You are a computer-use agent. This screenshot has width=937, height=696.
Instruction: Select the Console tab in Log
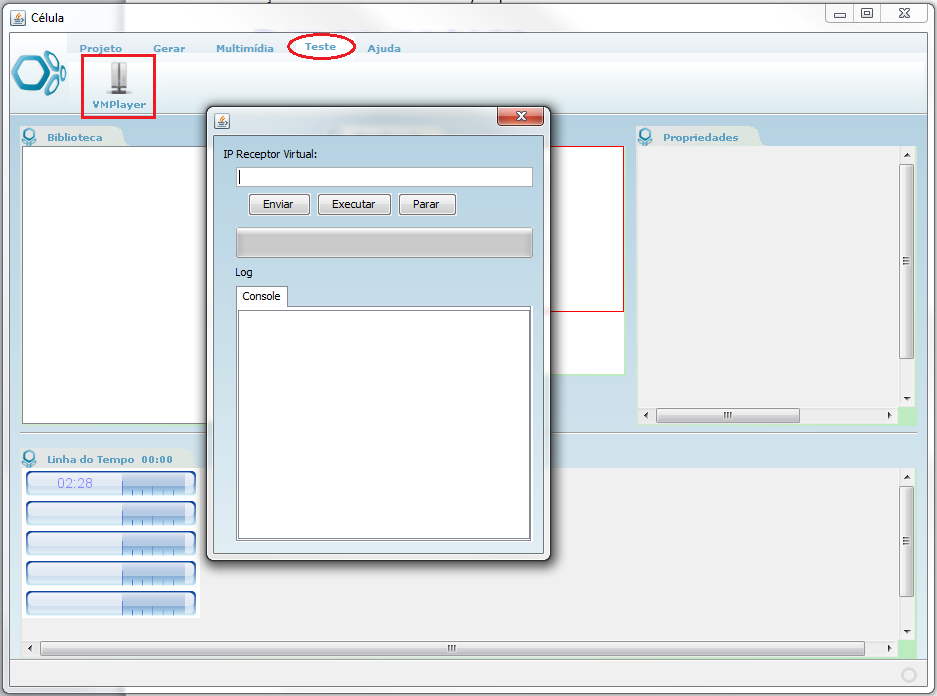pos(262,296)
